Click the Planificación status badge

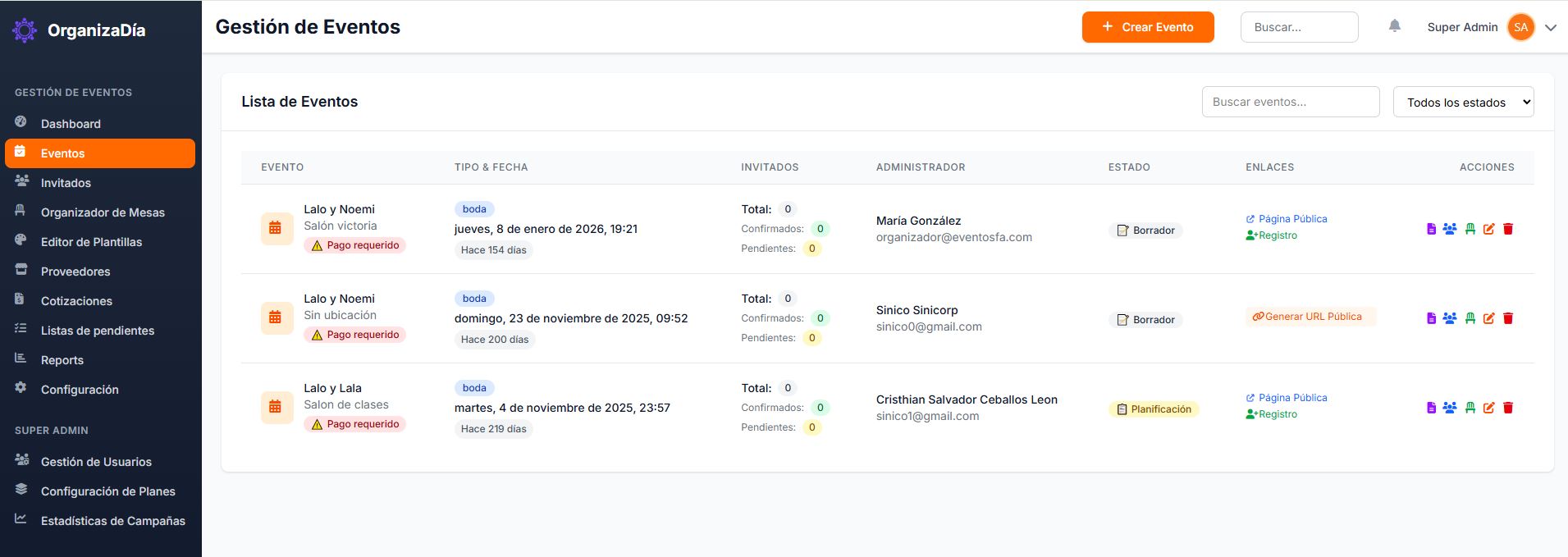coord(1154,409)
